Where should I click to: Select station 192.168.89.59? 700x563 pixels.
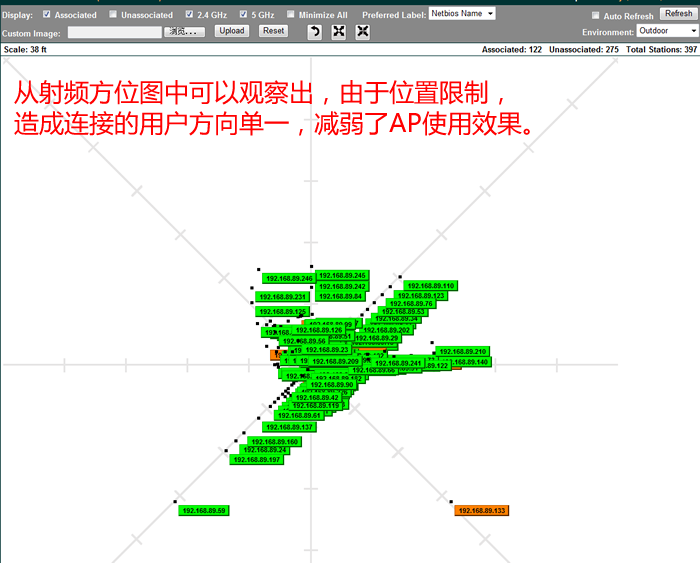[x=204, y=510]
